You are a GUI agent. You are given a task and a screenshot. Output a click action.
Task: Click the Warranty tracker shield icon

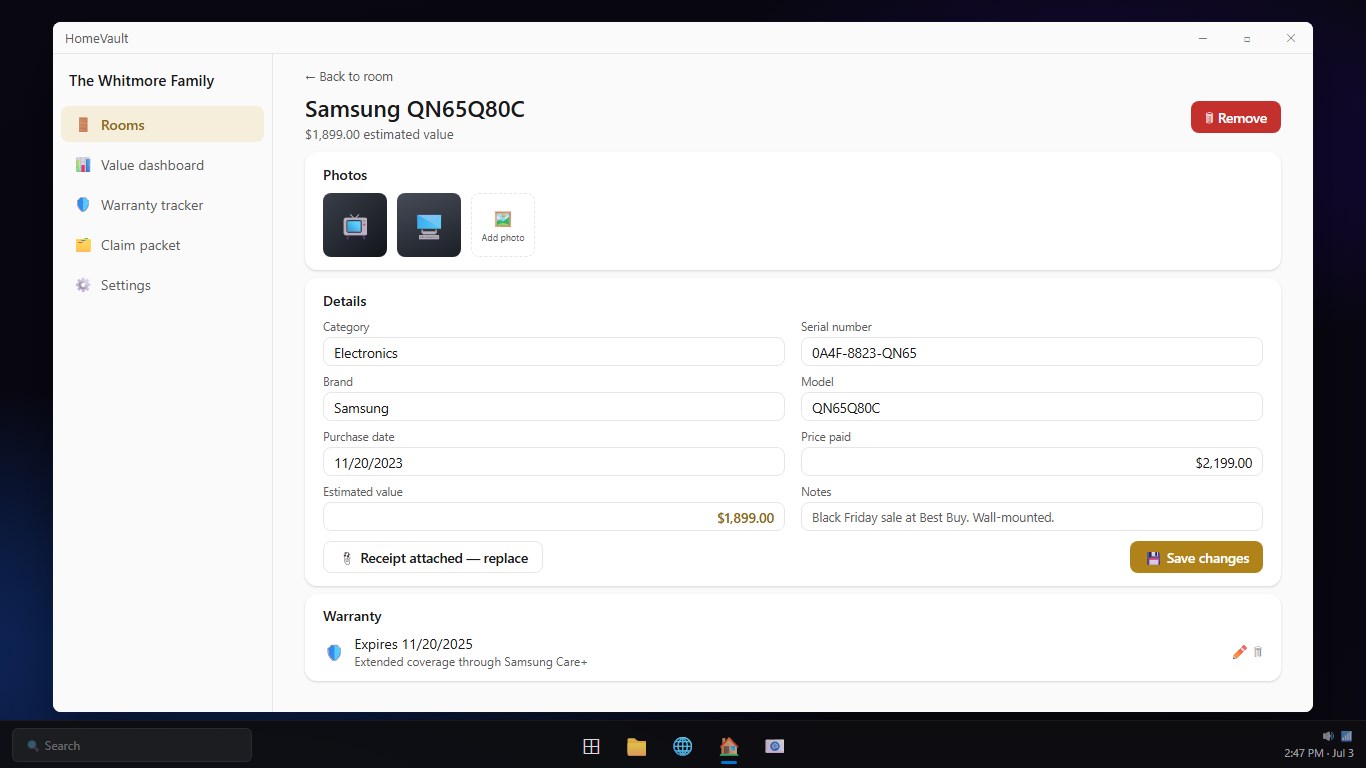click(83, 205)
